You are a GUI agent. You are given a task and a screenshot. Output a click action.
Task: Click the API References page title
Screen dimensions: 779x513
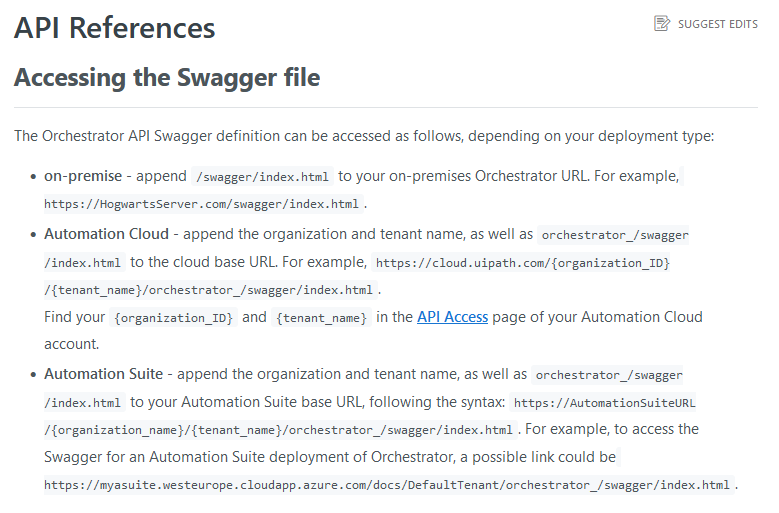(115, 28)
